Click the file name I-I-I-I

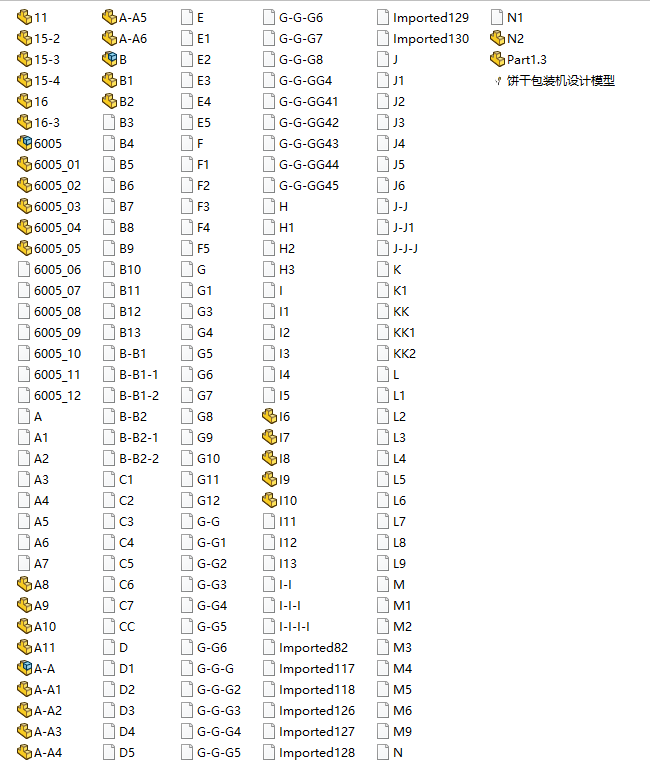pyautogui.click(x=294, y=627)
